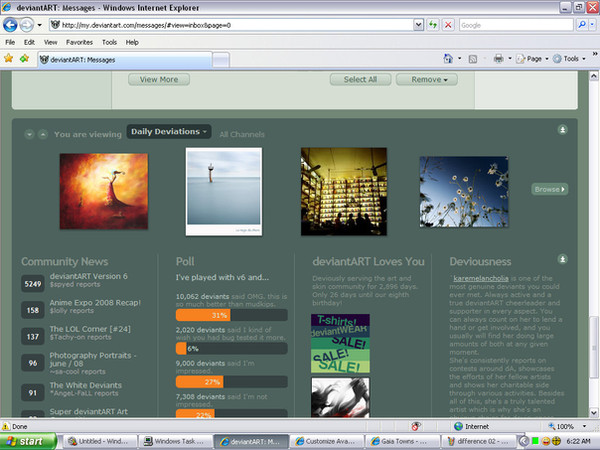Screen dimensions: 600x450
Task: Click the search magnifier icon
Action: coord(582,25)
